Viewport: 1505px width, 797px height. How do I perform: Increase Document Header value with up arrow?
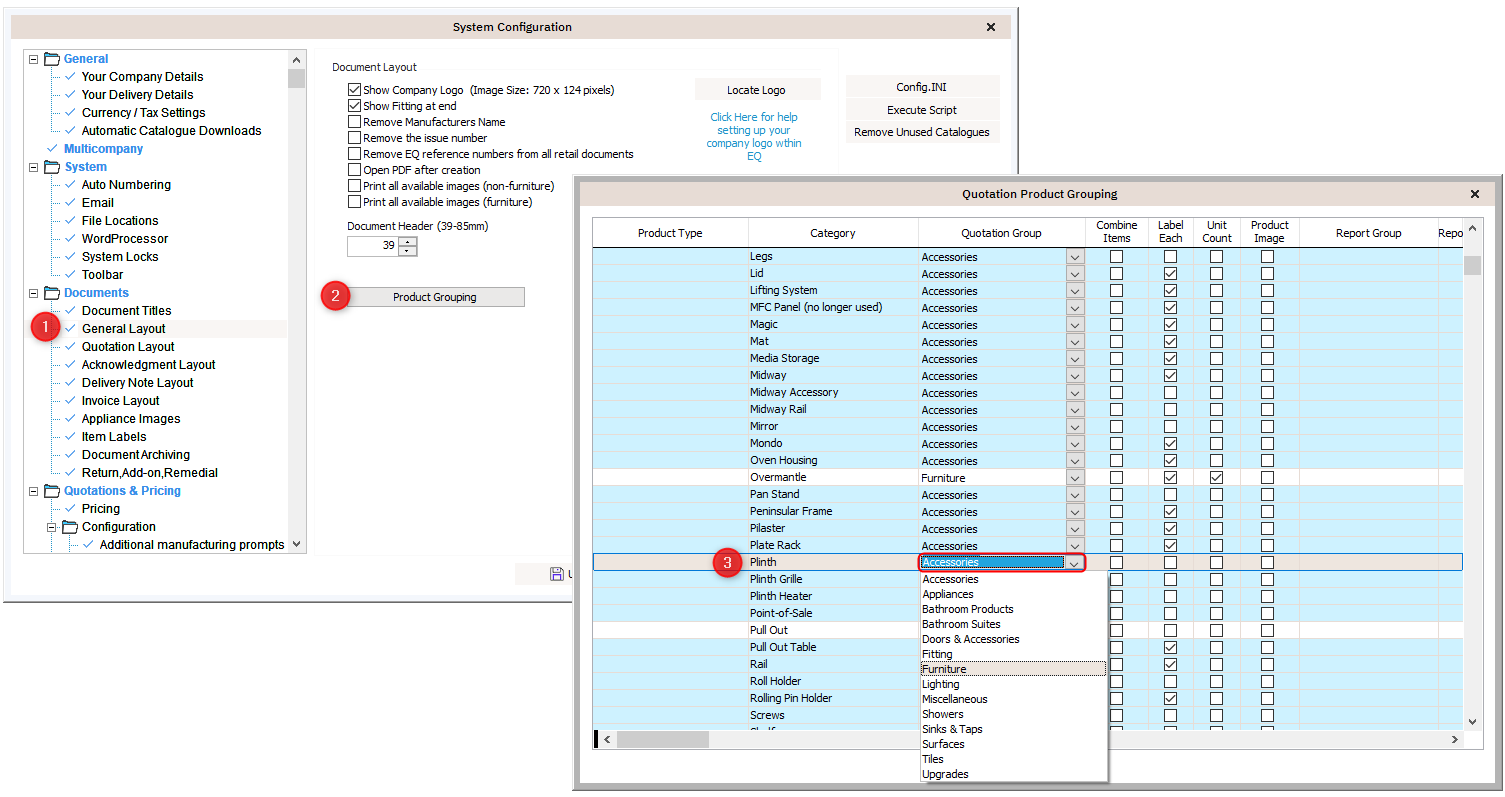click(407, 241)
